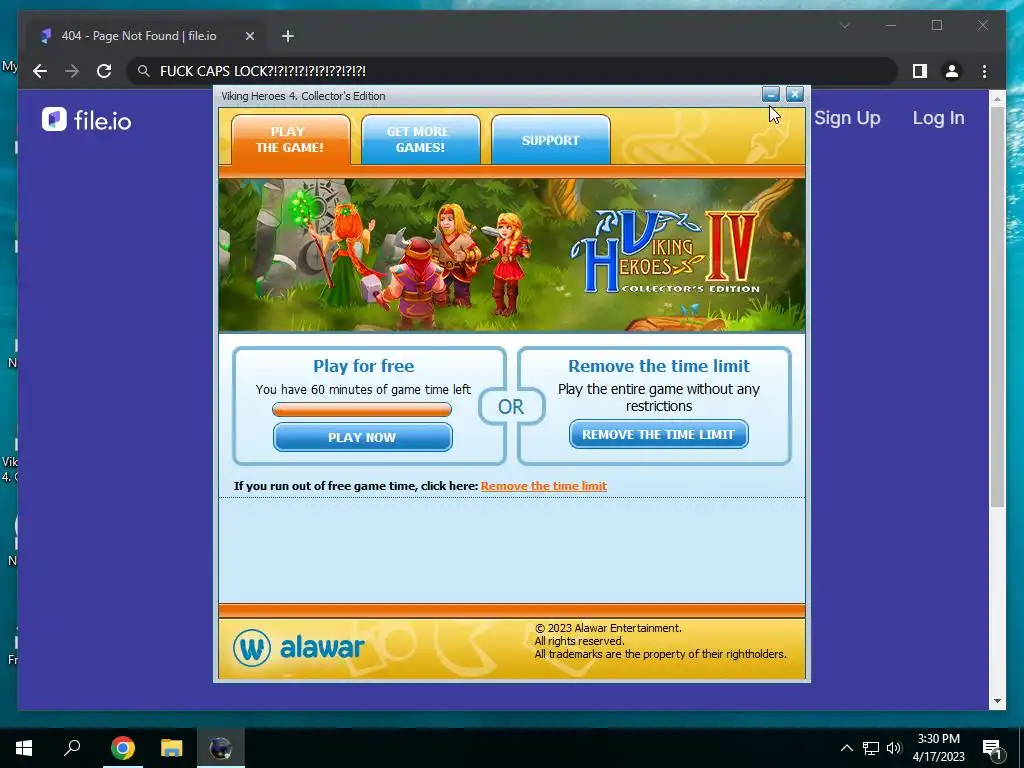Click the Alawar logo in the footer
1024x768 pixels.
298,647
